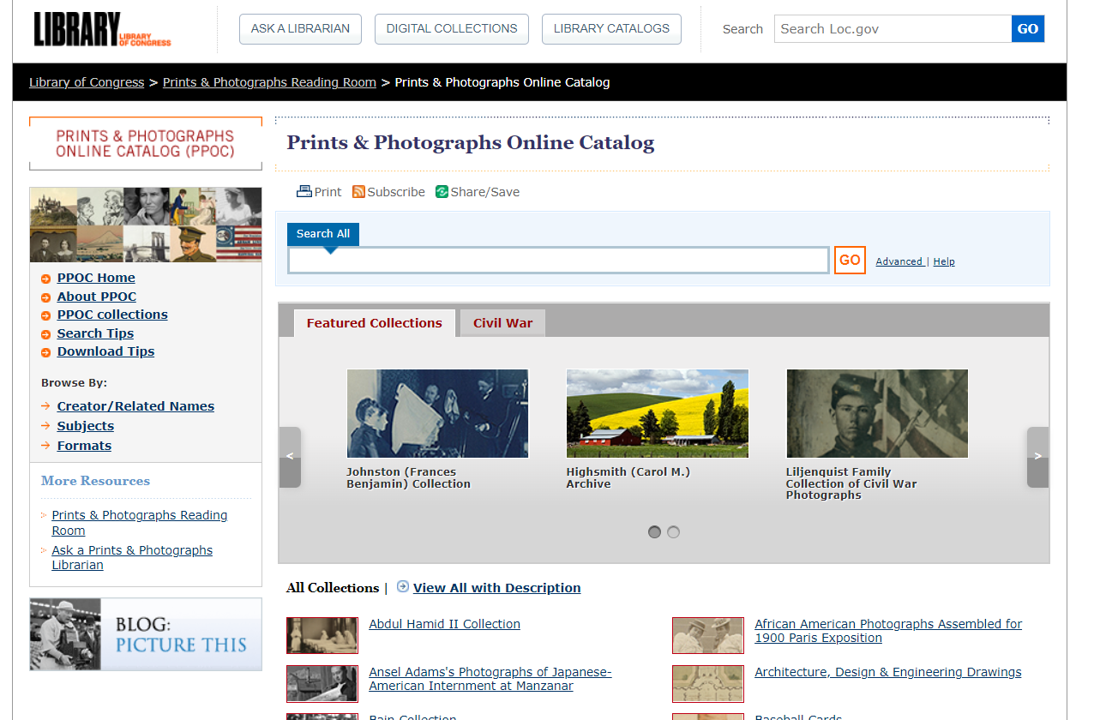Browse by Formats
Viewport: 1094px width, 720px height.
(84, 446)
